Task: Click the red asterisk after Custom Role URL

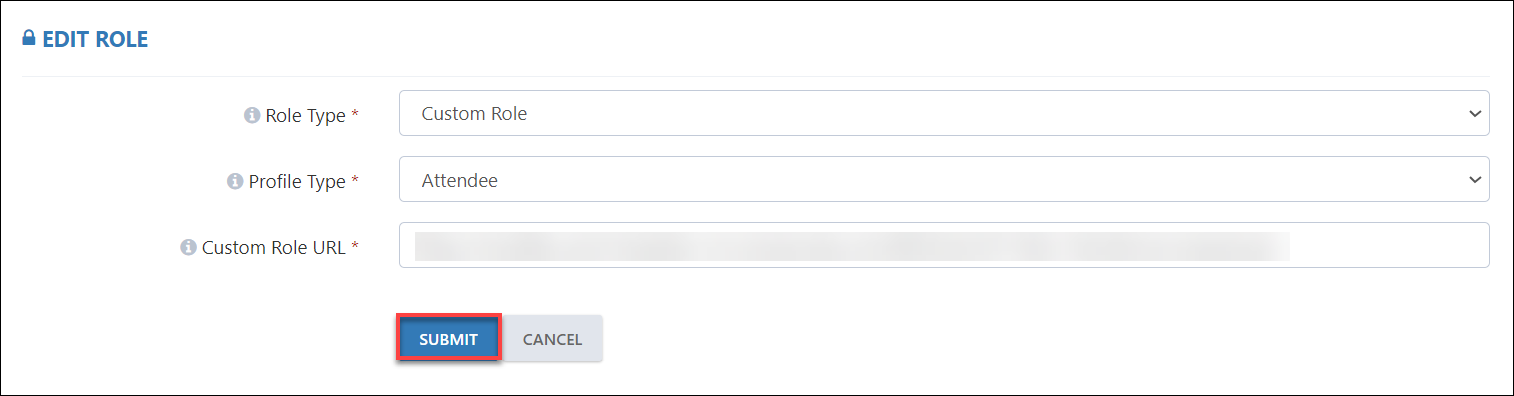Action: [354, 246]
